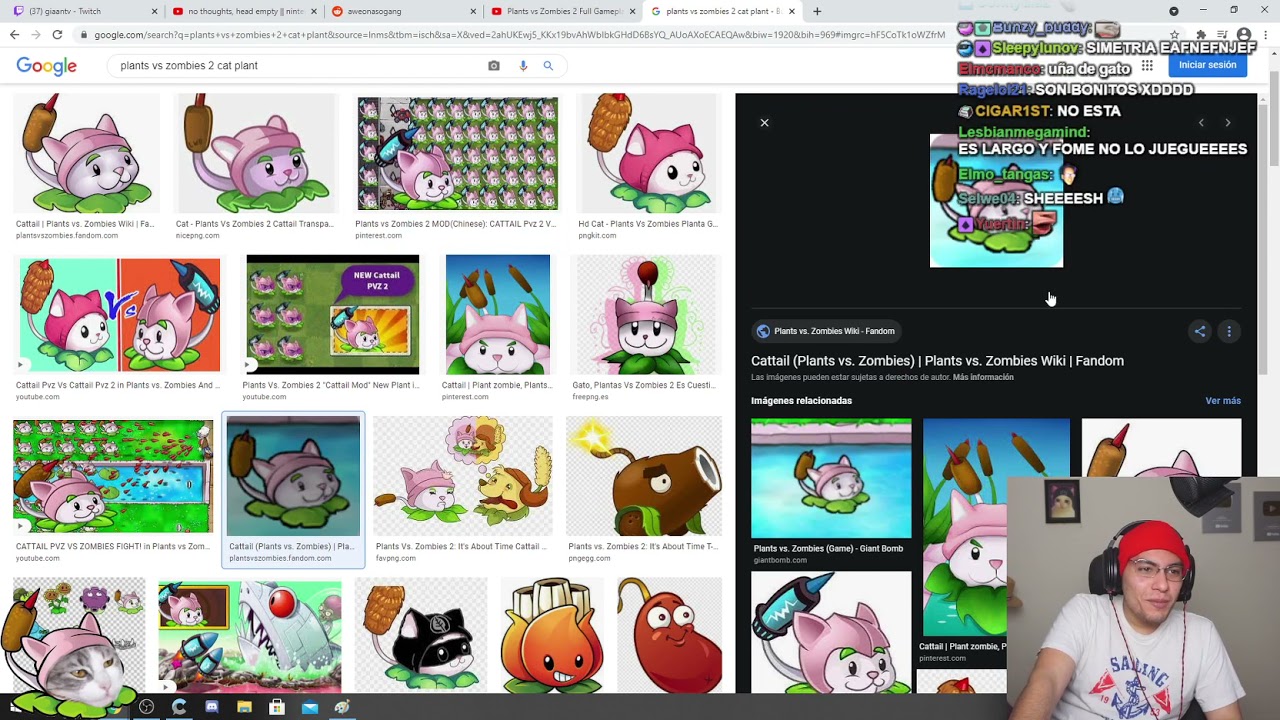Switch to the sweonasogang tab
The image size is (1280, 720).
404,11
